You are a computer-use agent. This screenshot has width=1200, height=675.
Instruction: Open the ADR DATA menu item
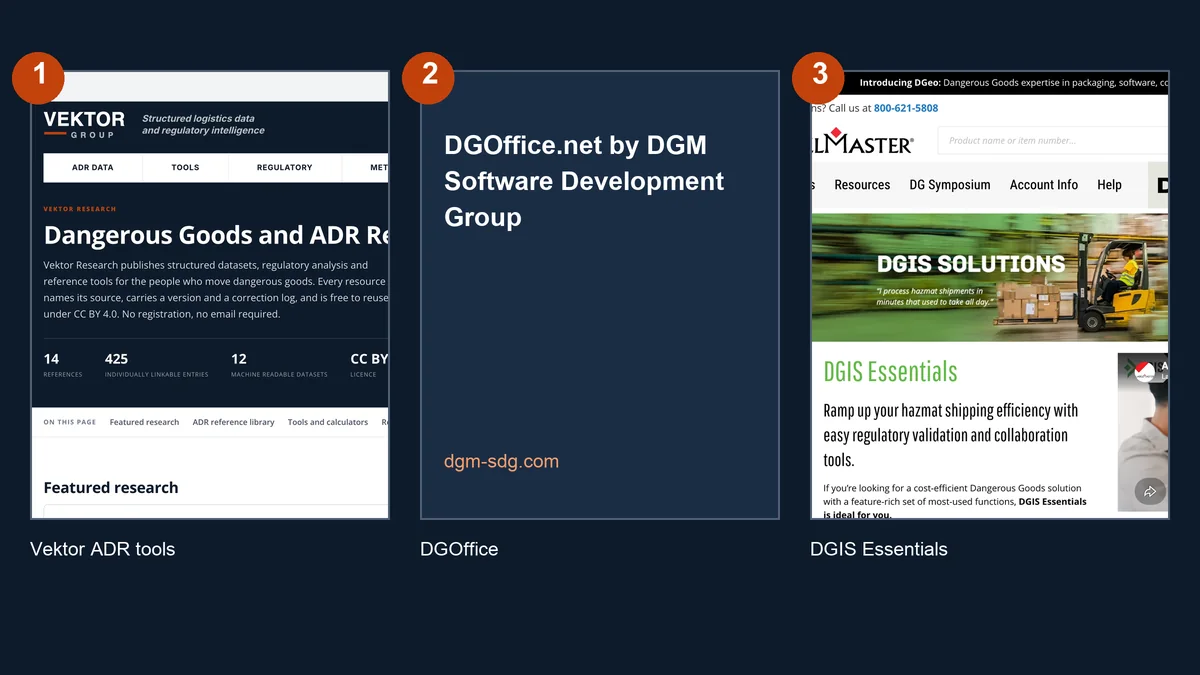click(x=93, y=167)
